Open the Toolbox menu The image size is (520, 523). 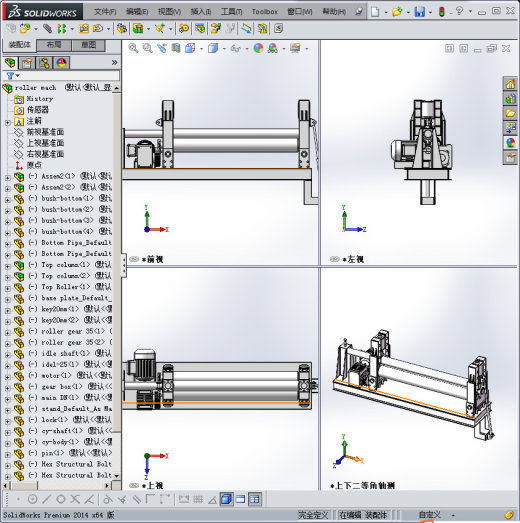[265, 12]
